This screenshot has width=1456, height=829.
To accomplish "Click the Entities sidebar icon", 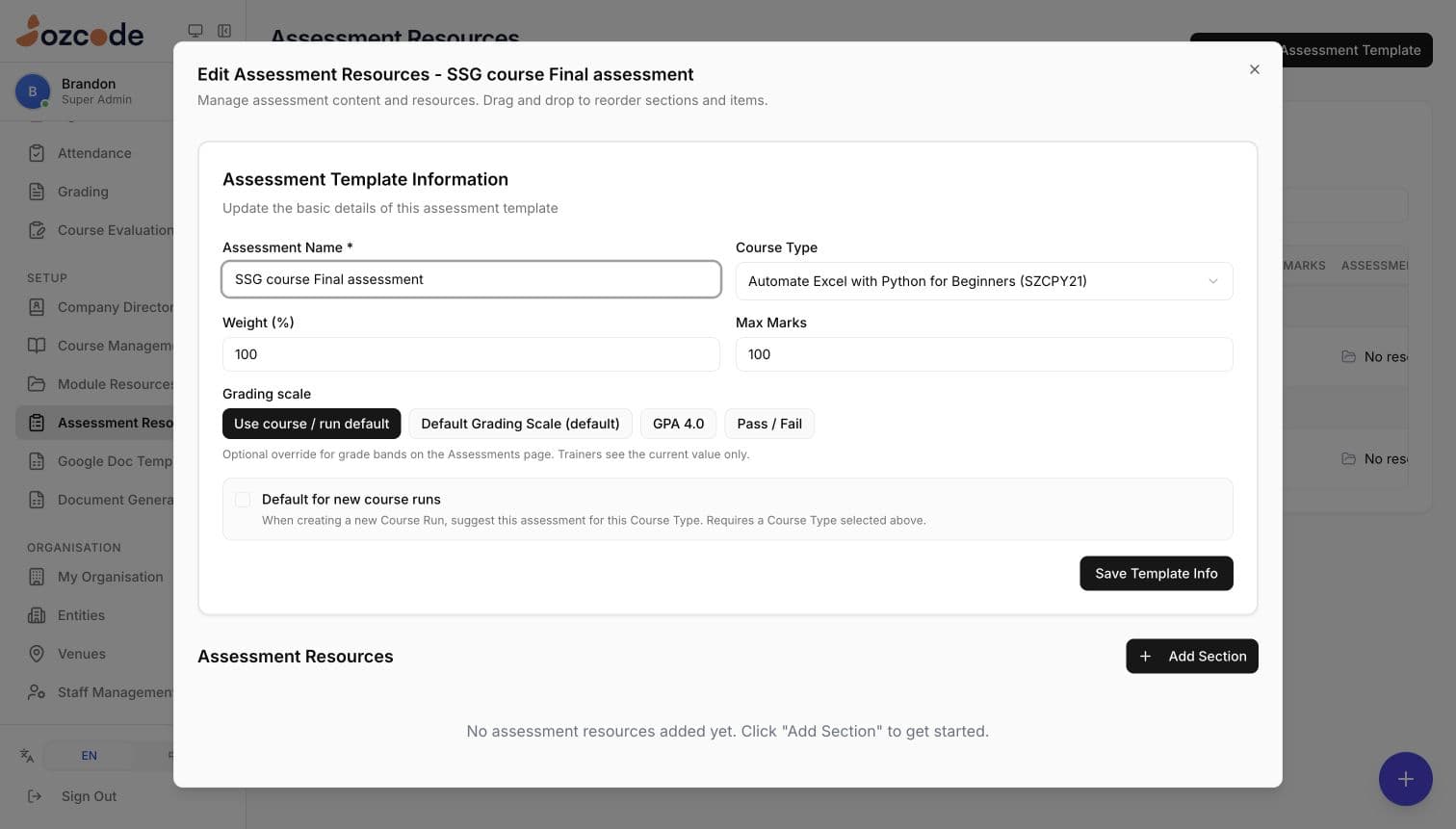I will (37, 615).
